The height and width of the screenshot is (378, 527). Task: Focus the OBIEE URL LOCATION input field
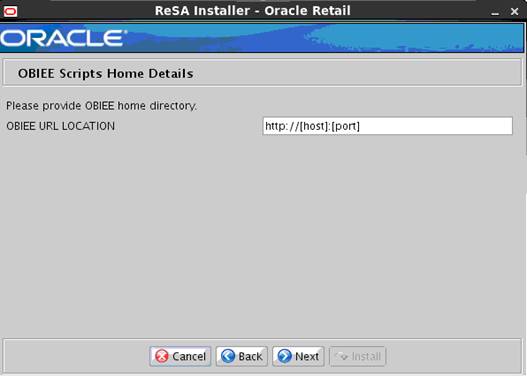tap(388, 126)
